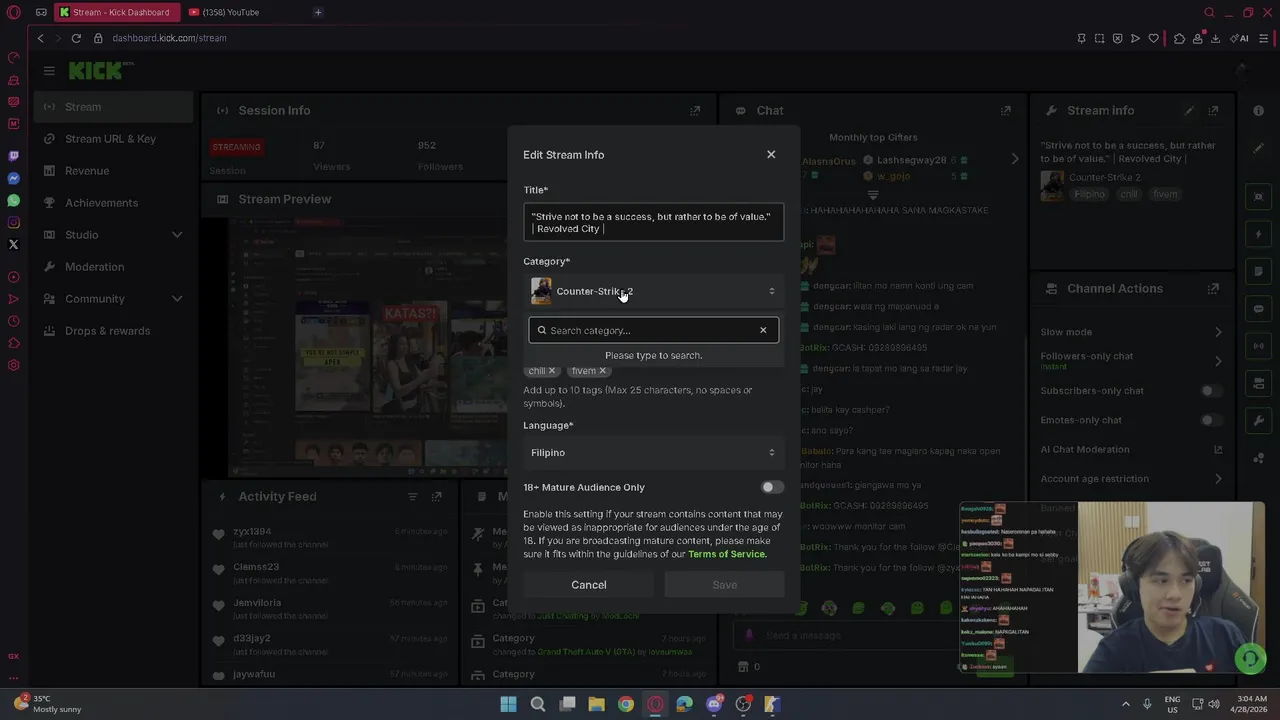1280x720 pixels.
Task: Show next Monthly top Gifters
Action: [x=1015, y=159]
